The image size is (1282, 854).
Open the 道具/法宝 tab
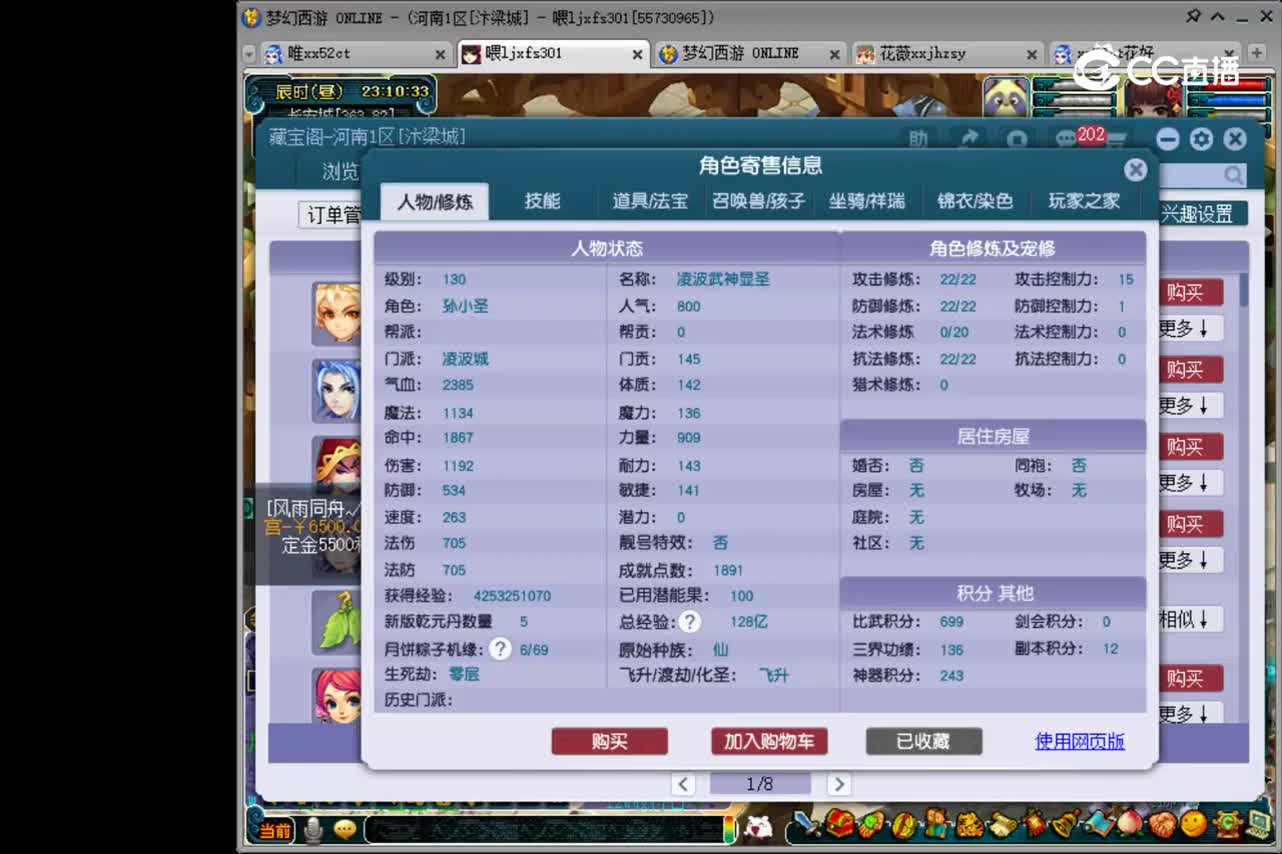pos(650,201)
